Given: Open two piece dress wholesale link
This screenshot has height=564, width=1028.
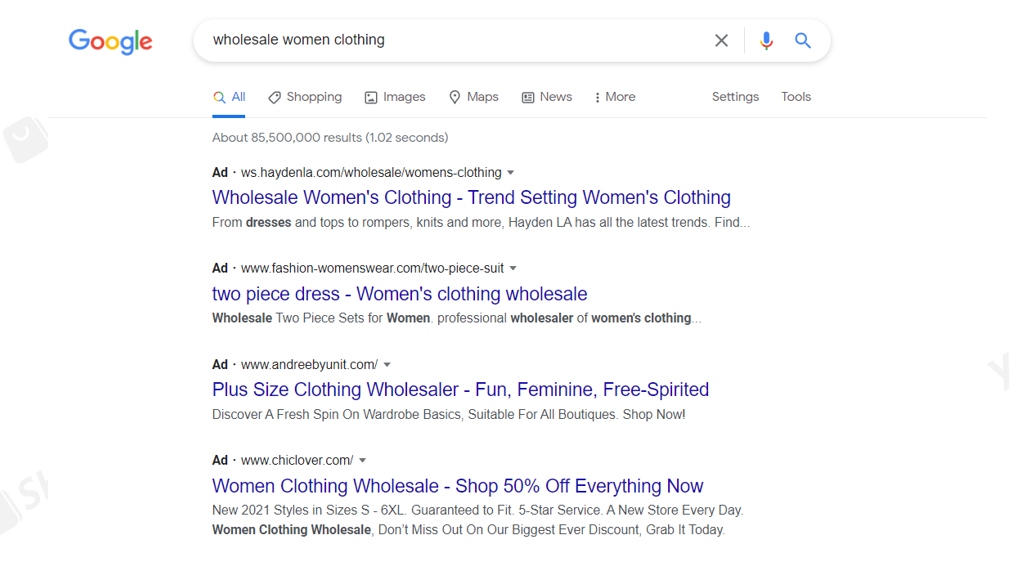Looking at the screenshot, I should pyautogui.click(x=399, y=294).
